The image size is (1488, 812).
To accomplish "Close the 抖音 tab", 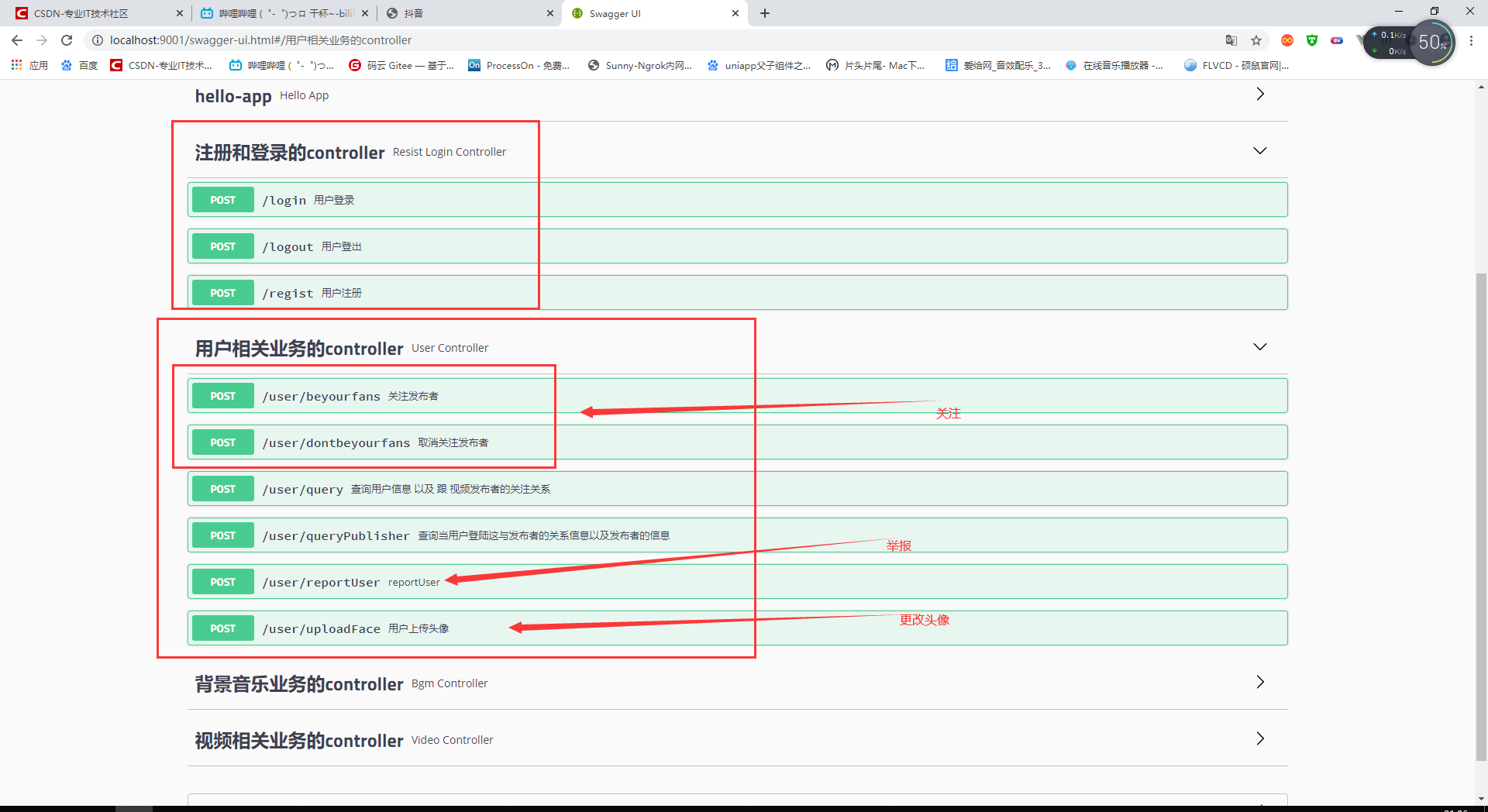I will [x=550, y=13].
